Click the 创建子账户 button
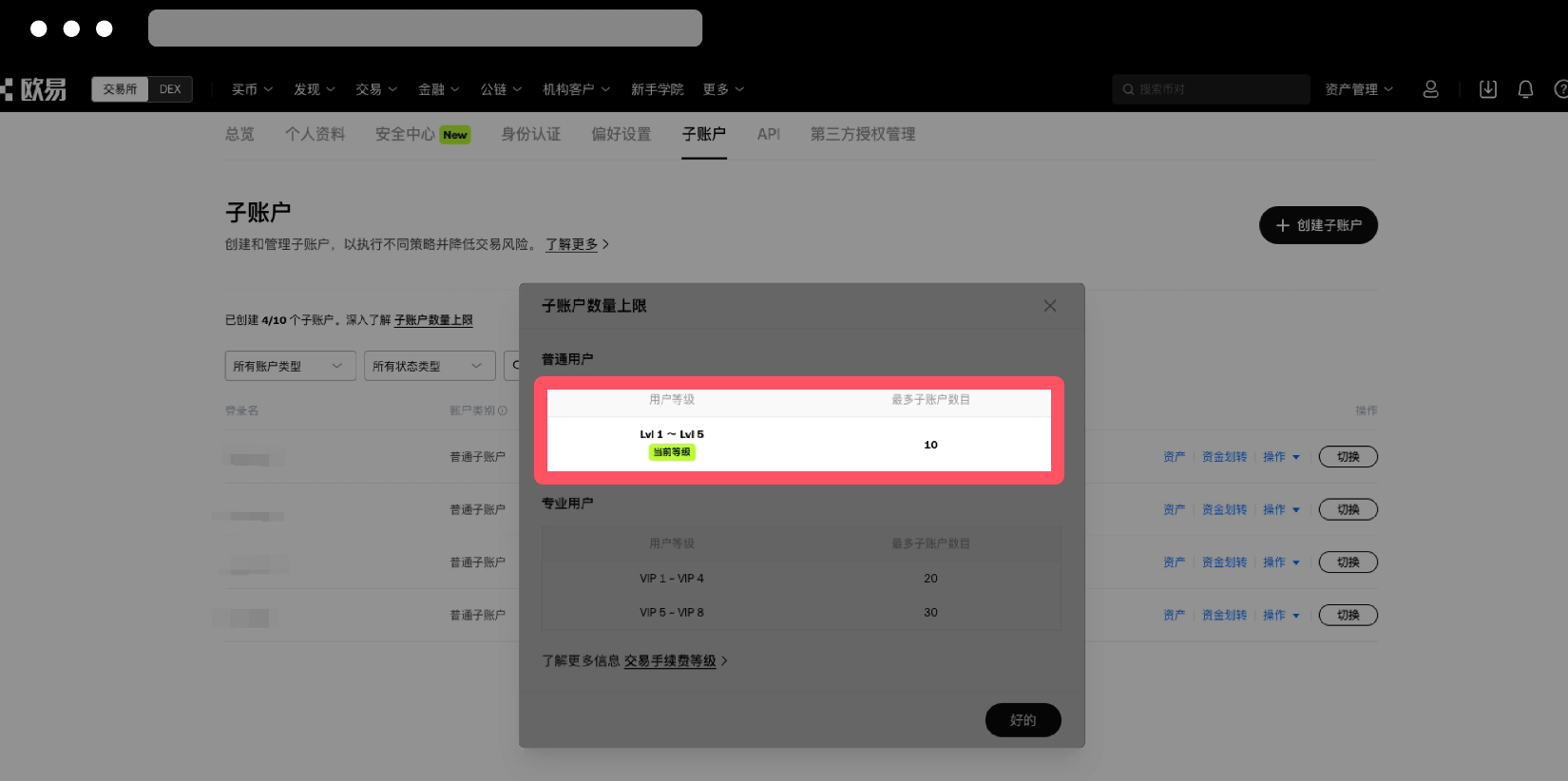The image size is (1568, 781). click(x=1318, y=225)
